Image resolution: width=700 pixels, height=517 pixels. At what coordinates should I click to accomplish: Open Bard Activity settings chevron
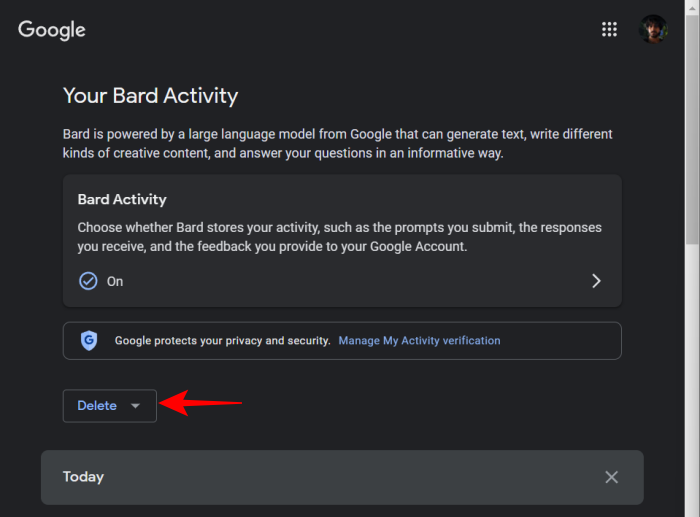point(596,281)
